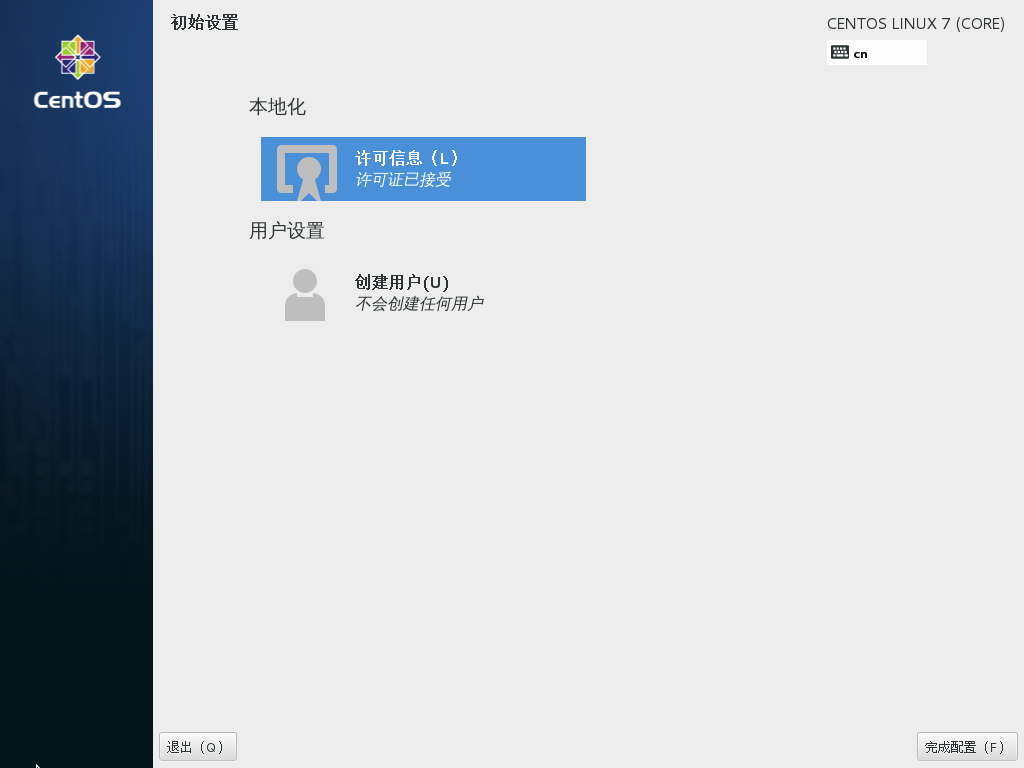
Task: Click the 许可证已接受 status text
Action: tap(403, 180)
